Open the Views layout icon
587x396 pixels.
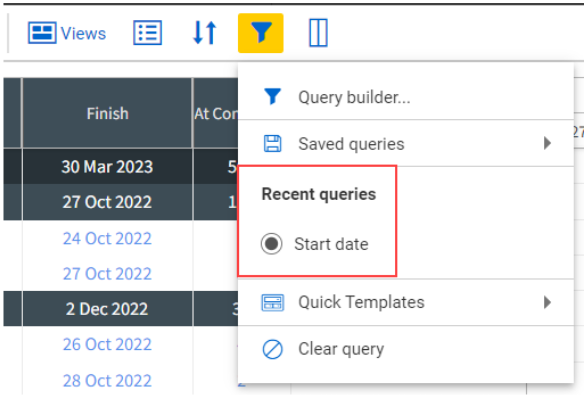pos(42,33)
